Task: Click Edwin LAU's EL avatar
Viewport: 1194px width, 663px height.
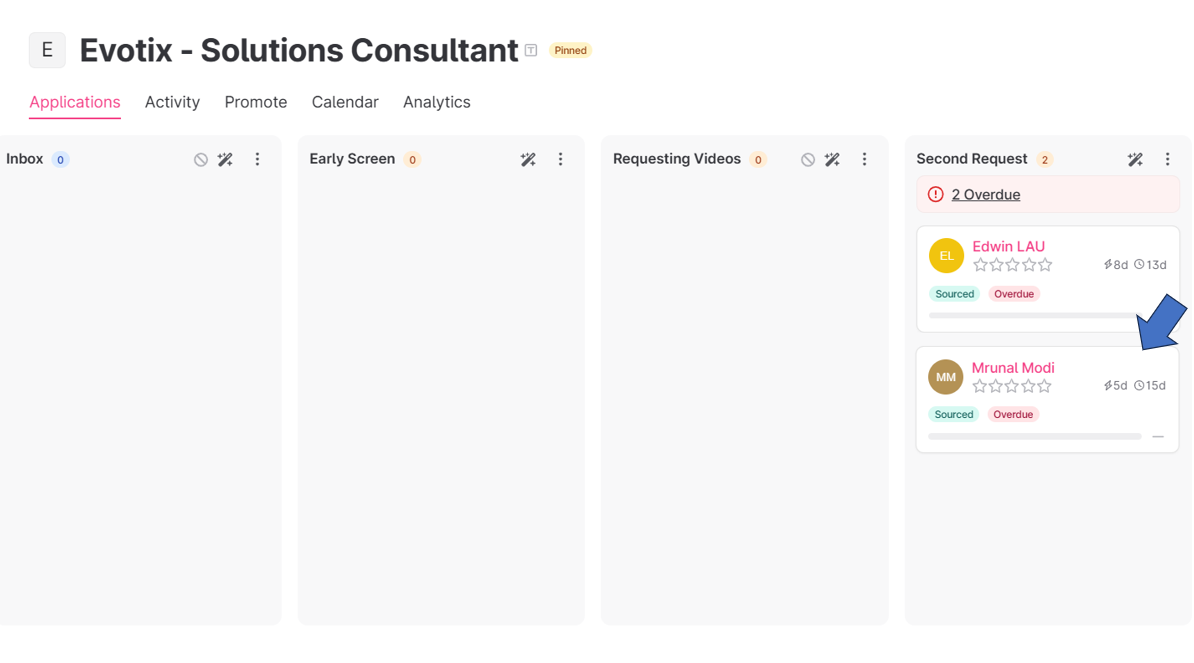Action: (x=946, y=256)
